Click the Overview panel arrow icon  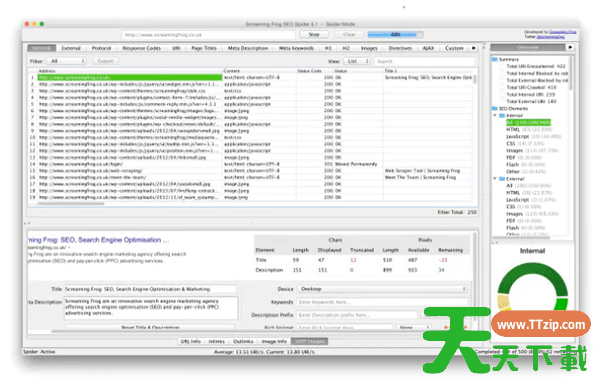[x=570, y=47]
